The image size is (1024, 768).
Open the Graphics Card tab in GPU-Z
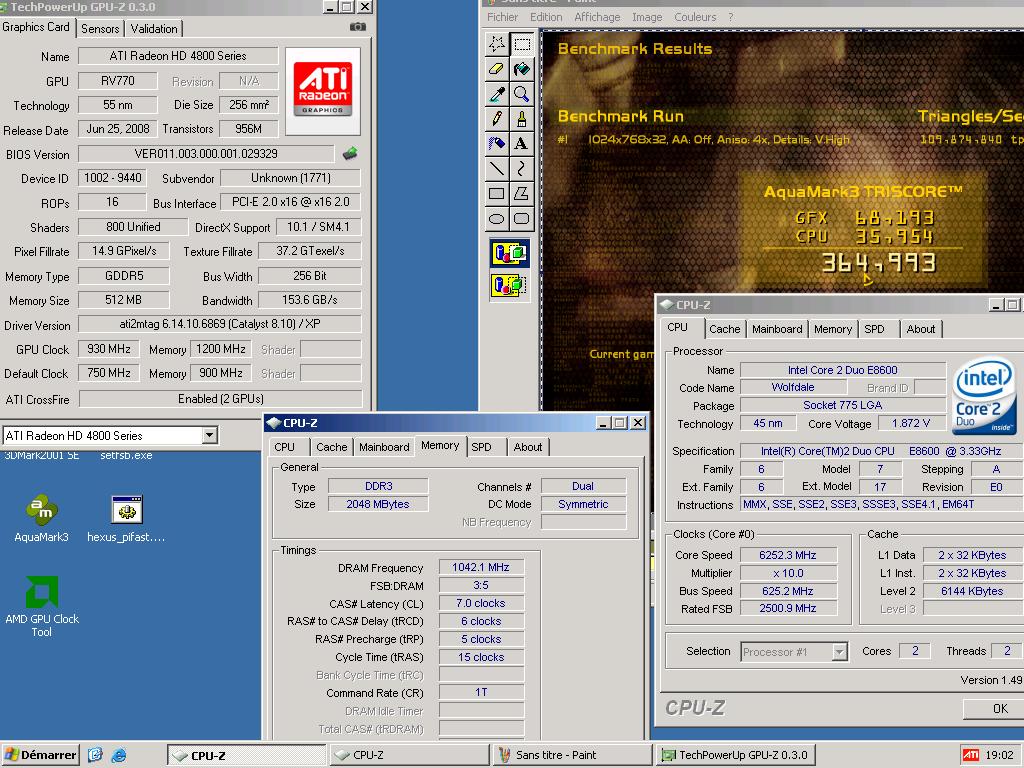point(36,27)
